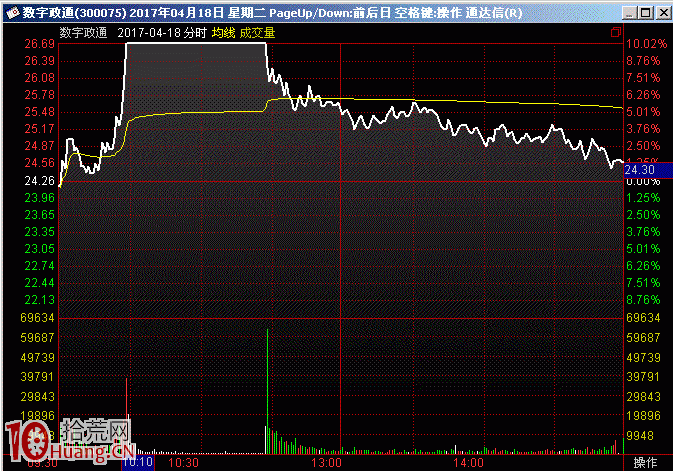Click the 25.48 price label
This screenshot has height=471, width=673.
tap(39, 112)
